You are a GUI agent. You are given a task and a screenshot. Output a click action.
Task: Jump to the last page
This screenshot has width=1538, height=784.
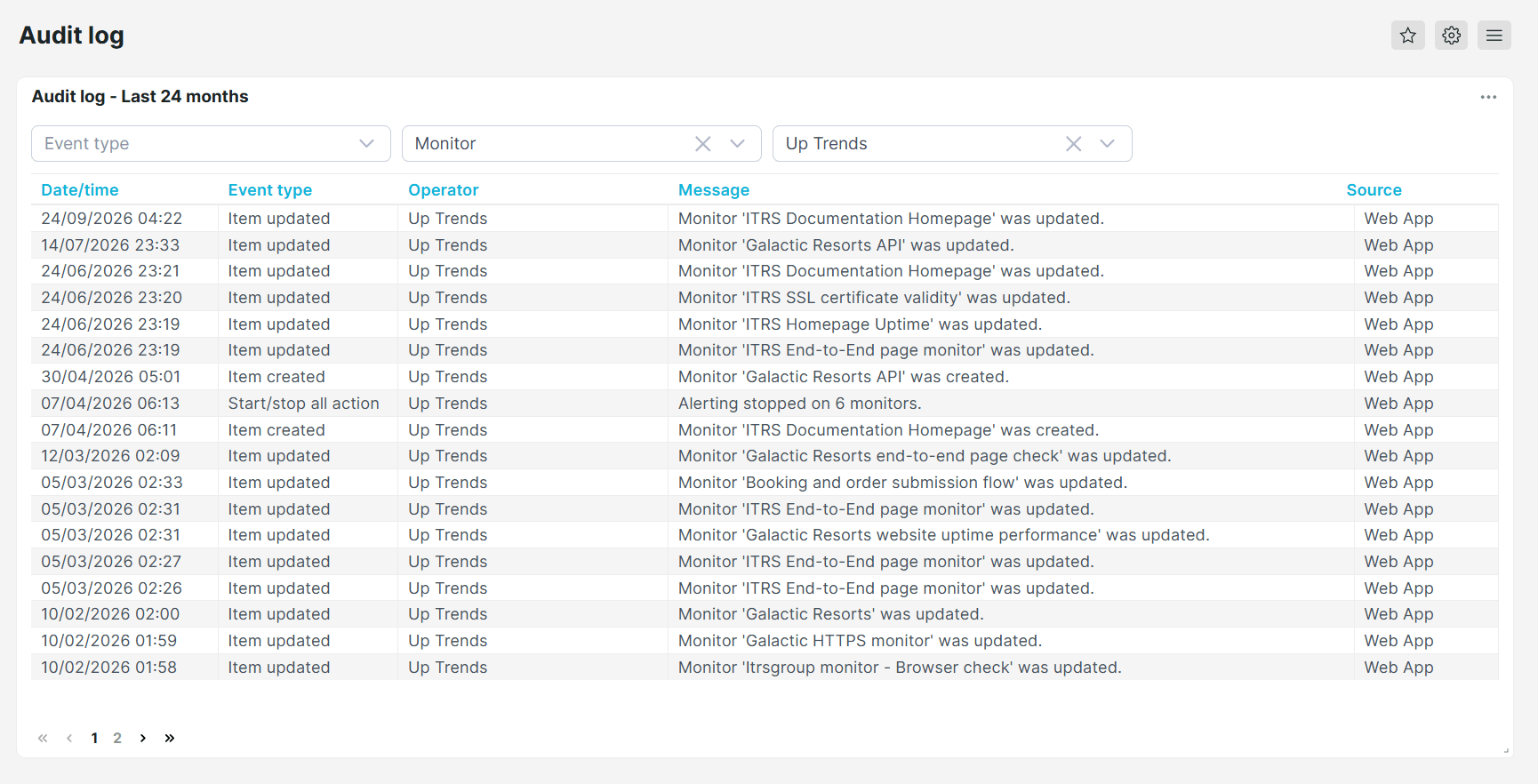[x=170, y=738]
